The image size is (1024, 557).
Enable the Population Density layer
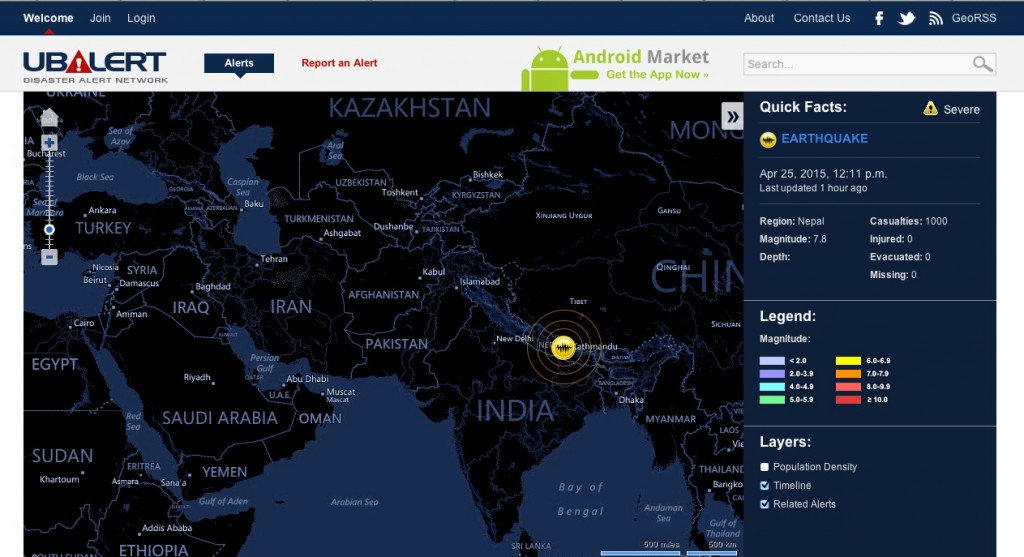(765, 467)
